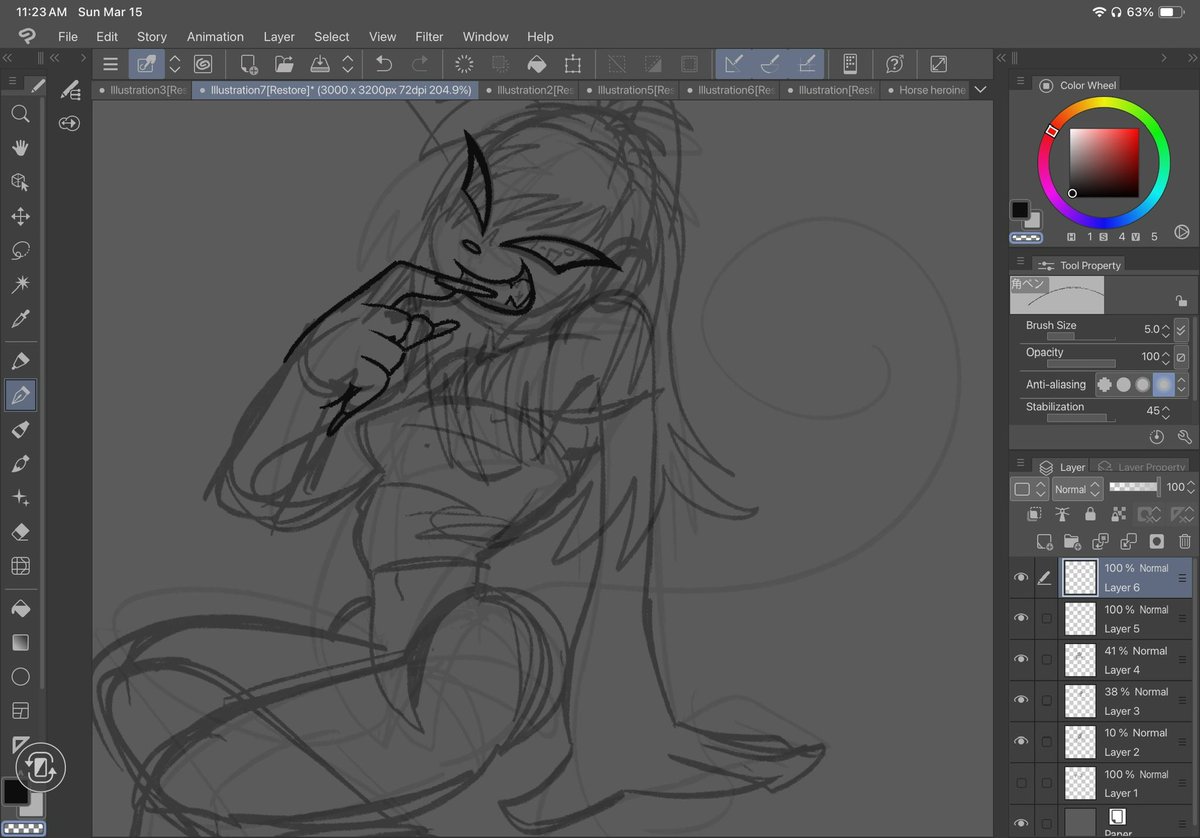
Task: Select the Figure circle tool
Action: [20, 676]
